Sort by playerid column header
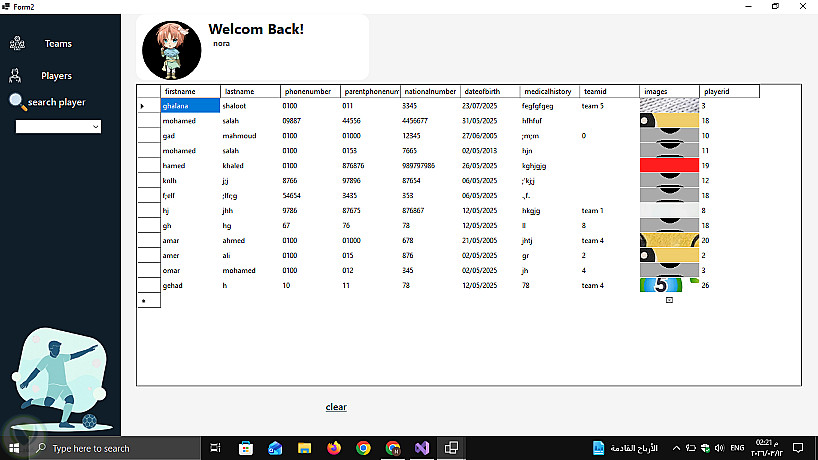 coord(729,91)
